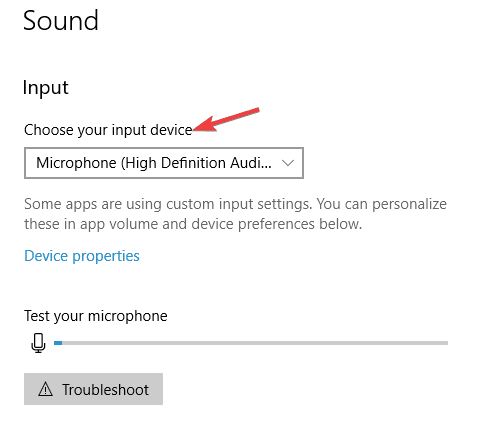Click the 'these in app volume and device preferences' line
The image size is (497, 427).
tap(193, 224)
